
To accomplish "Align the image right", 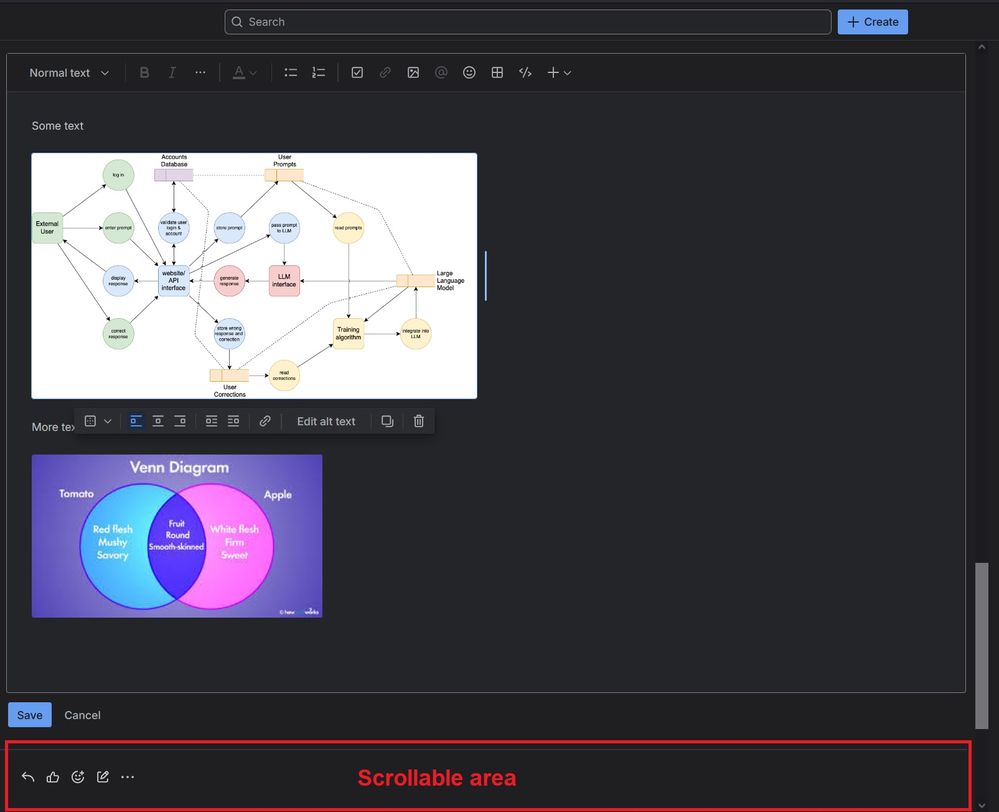I will click(180, 421).
